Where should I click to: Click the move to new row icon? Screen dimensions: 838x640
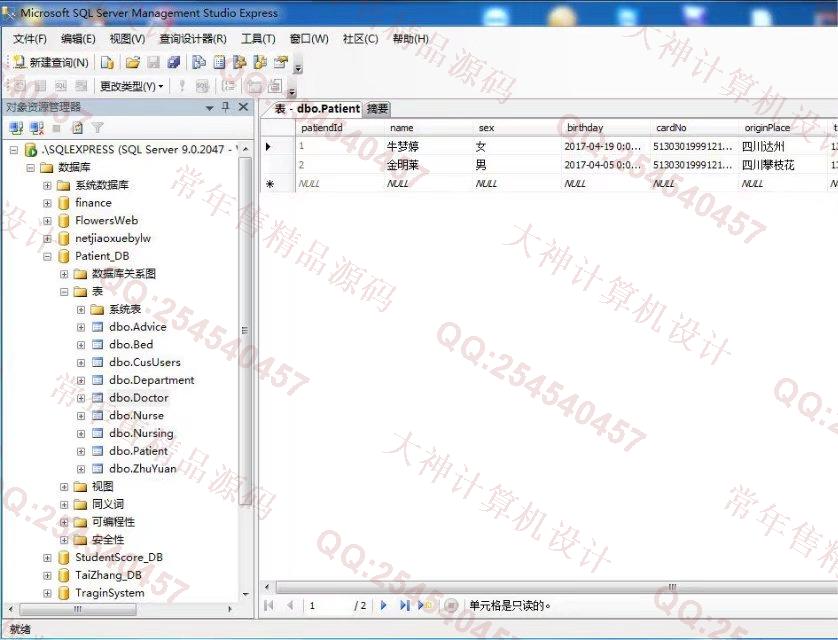point(425,605)
